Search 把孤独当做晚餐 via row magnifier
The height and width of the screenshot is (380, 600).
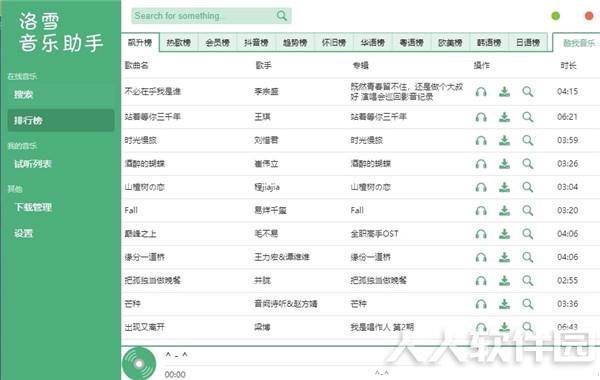pos(528,281)
